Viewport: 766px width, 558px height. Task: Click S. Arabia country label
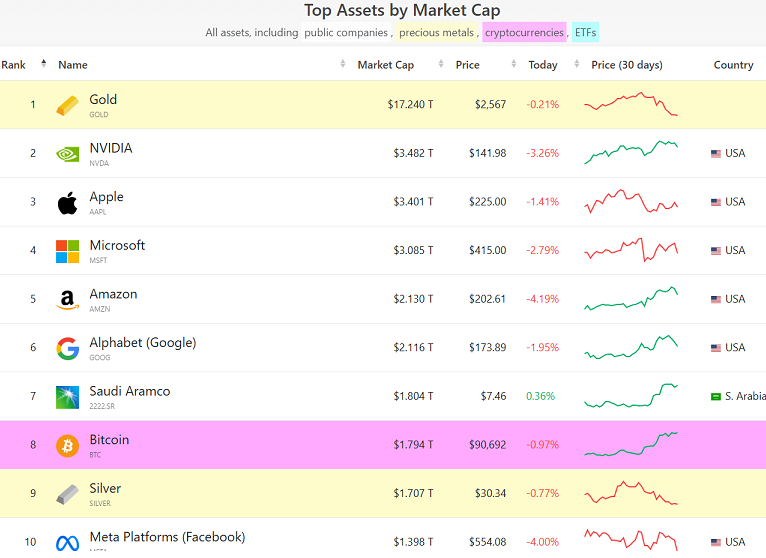[x=745, y=396]
